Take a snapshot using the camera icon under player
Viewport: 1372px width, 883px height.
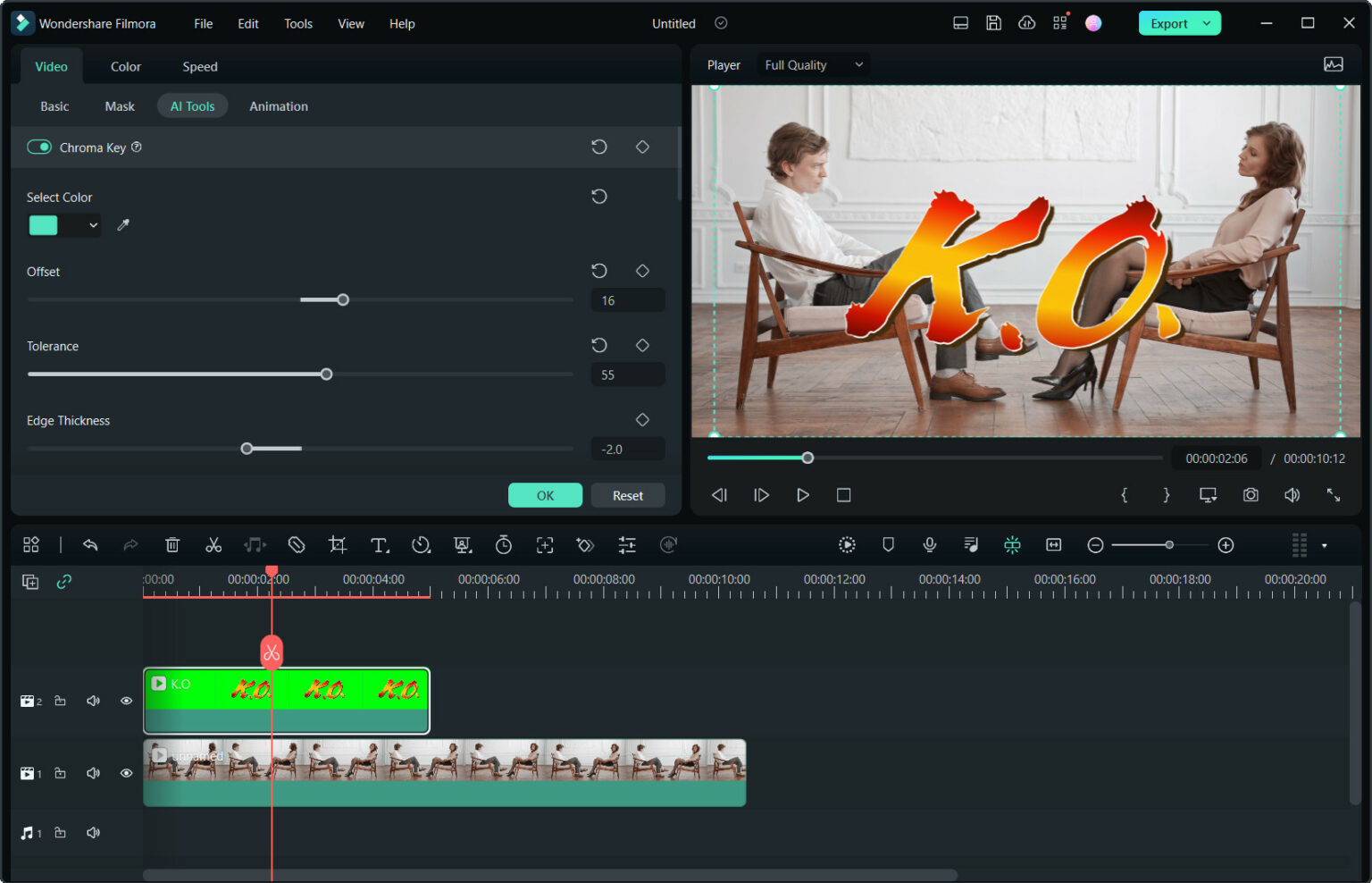[1251, 494]
